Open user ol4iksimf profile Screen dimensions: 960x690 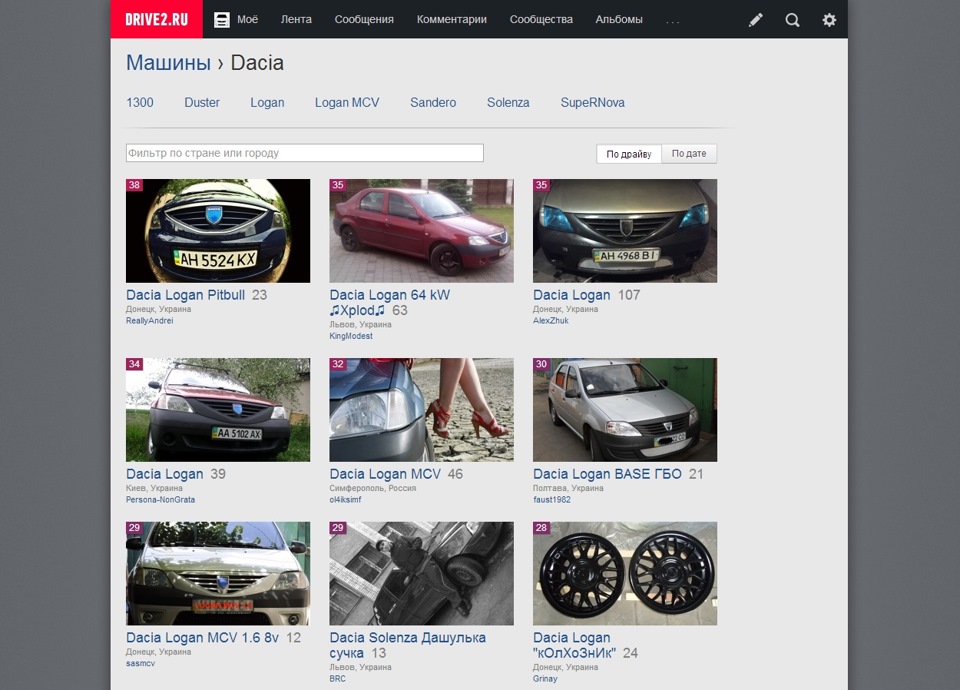pyautogui.click(x=345, y=500)
